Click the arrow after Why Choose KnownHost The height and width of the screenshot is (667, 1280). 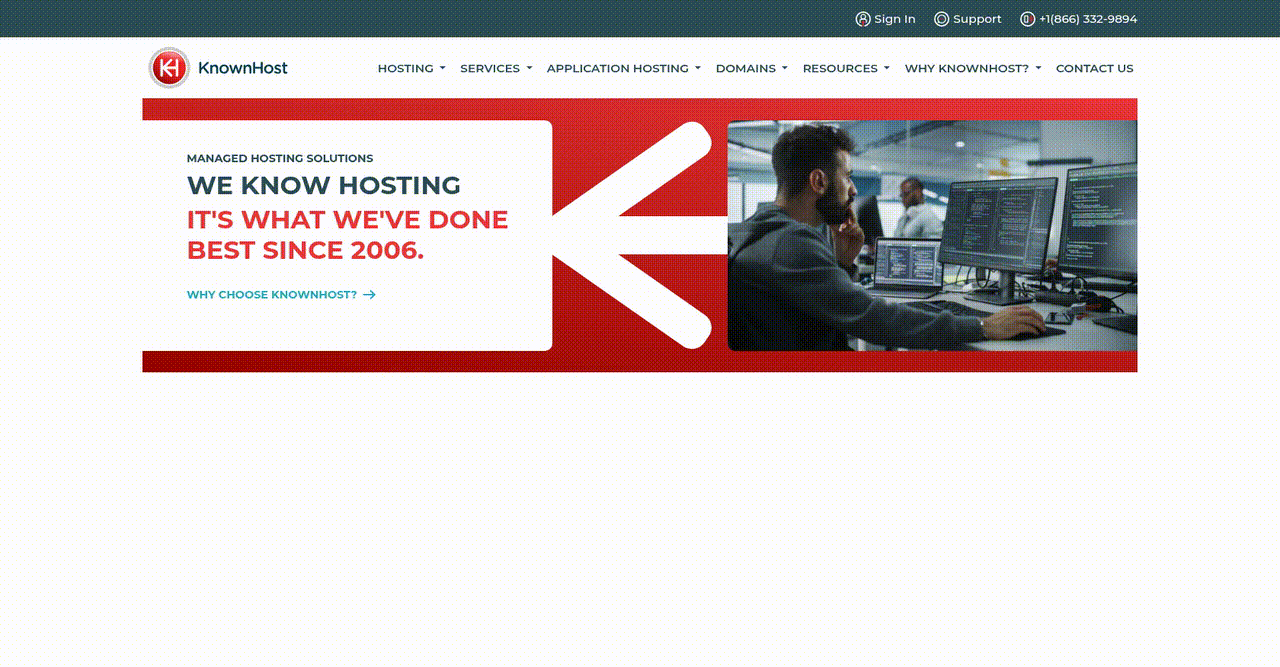pyautogui.click(x=369, y=295)
